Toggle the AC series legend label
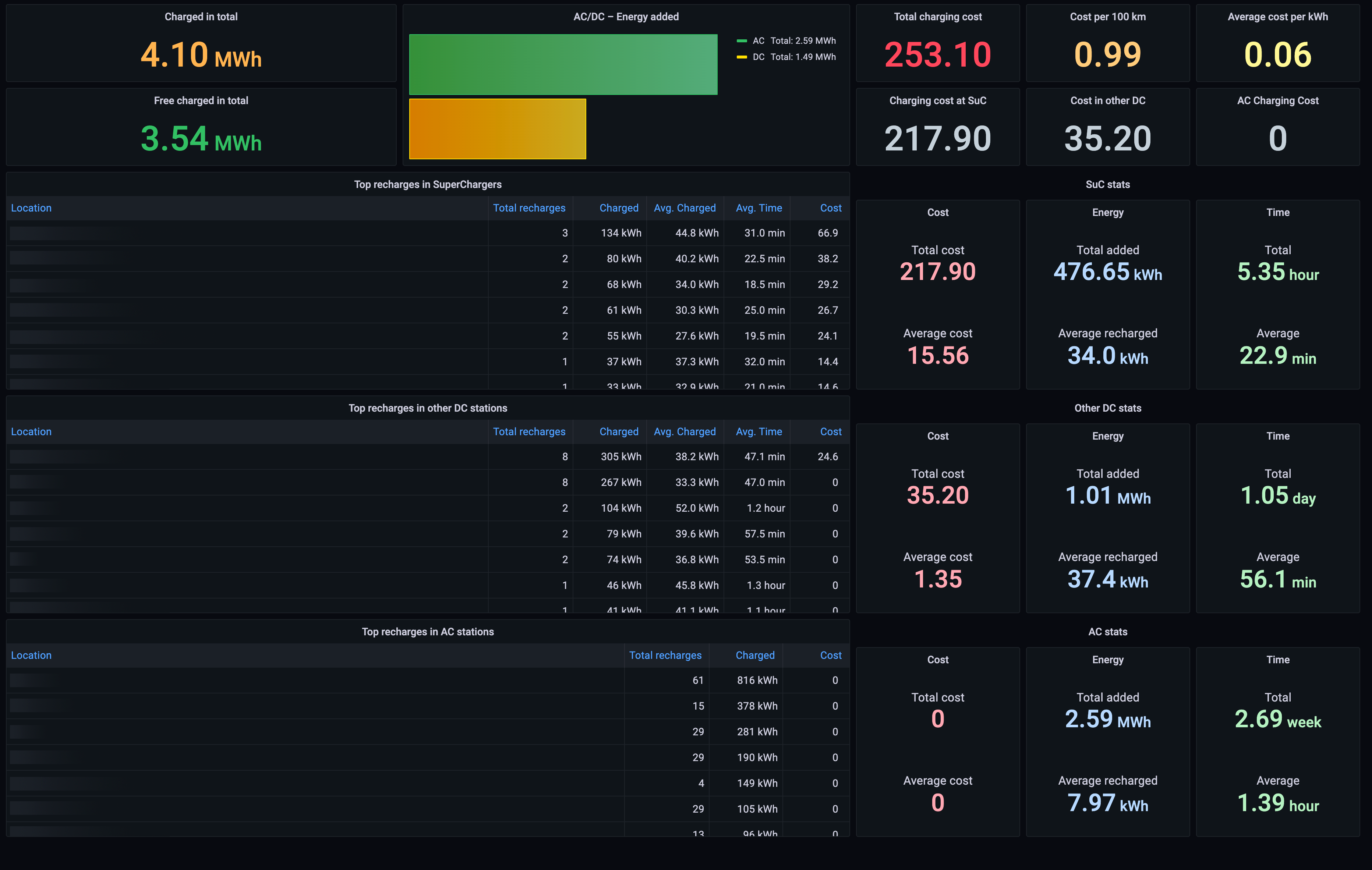 [758, 41]
